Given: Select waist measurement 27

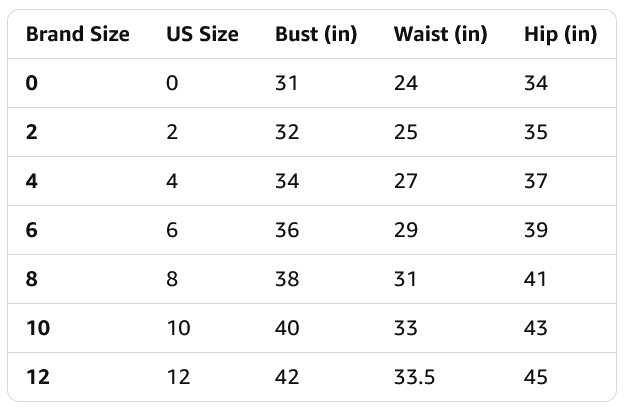Looking at the screenshot, I should 406,181.
